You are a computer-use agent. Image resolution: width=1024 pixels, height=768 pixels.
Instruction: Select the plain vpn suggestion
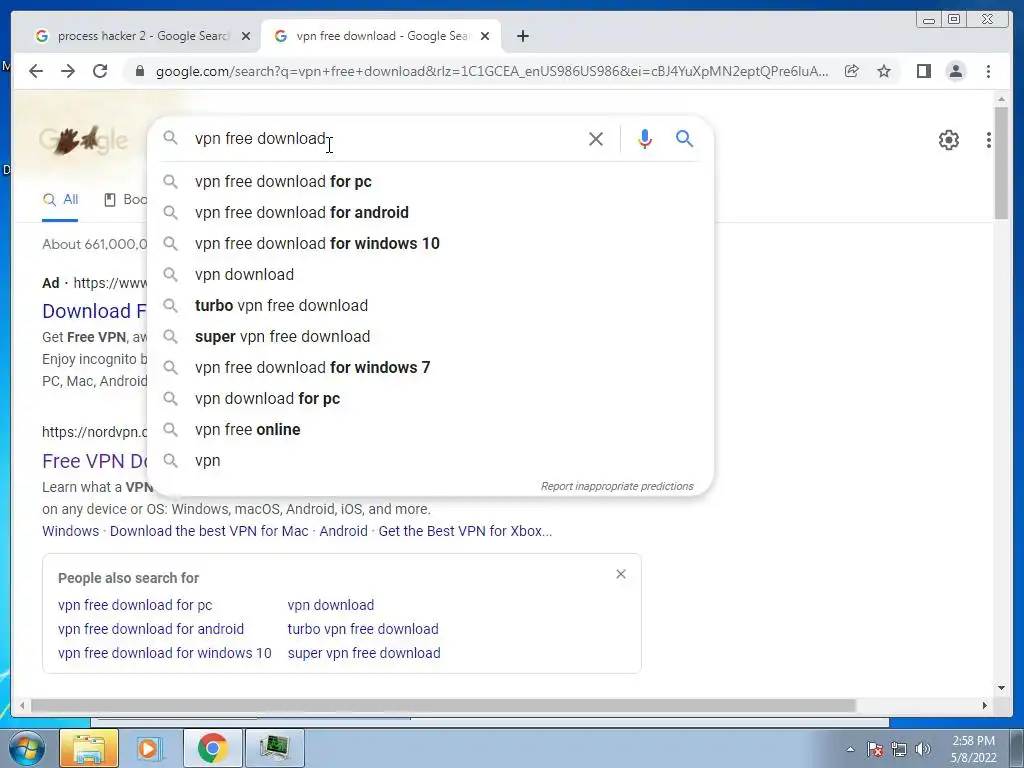(x=430, y=460)
